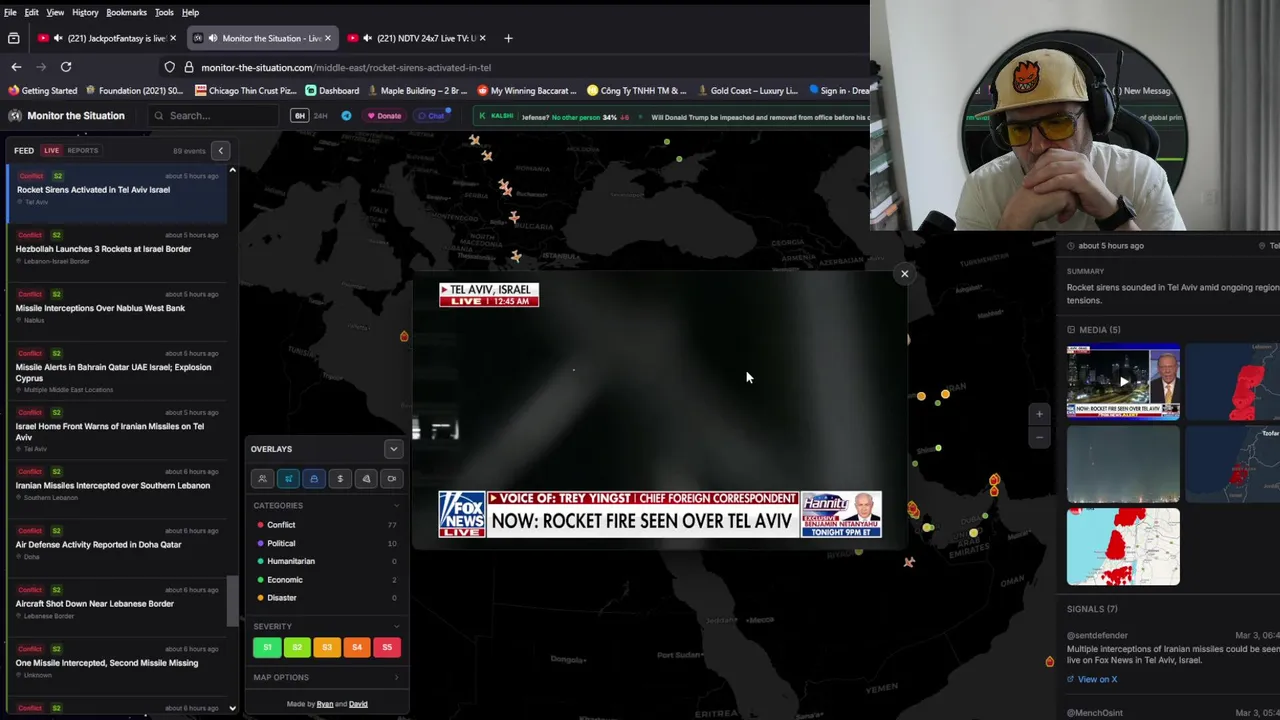
Task: Zoom out on the map with minus button
Action: coord(1039,437)
